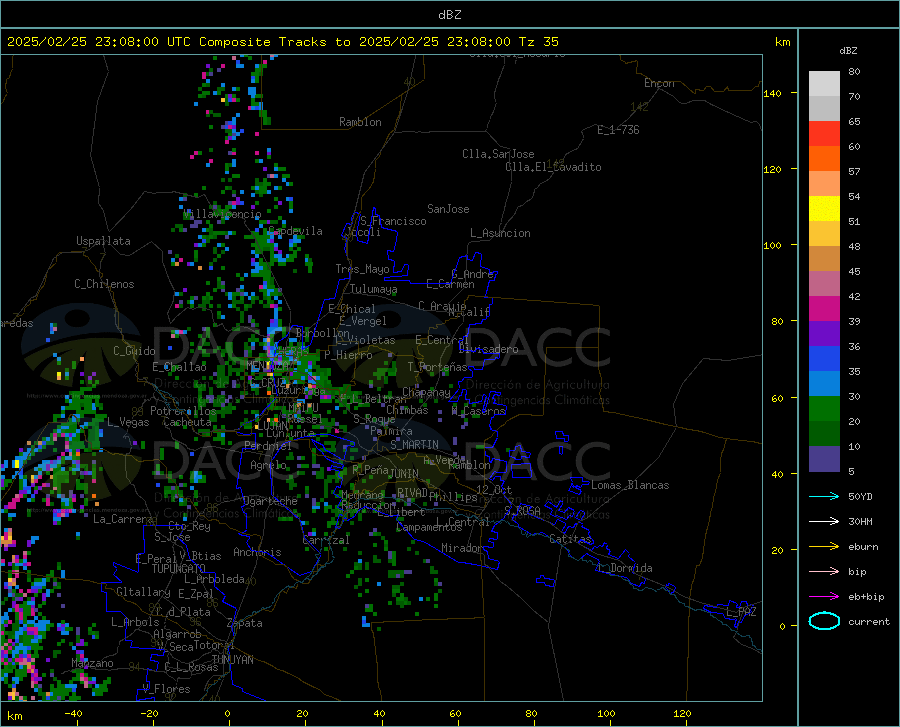This screenshot has width=900, height=727.
Task: Click the 'current' legend label
Action: pos(869,621)
